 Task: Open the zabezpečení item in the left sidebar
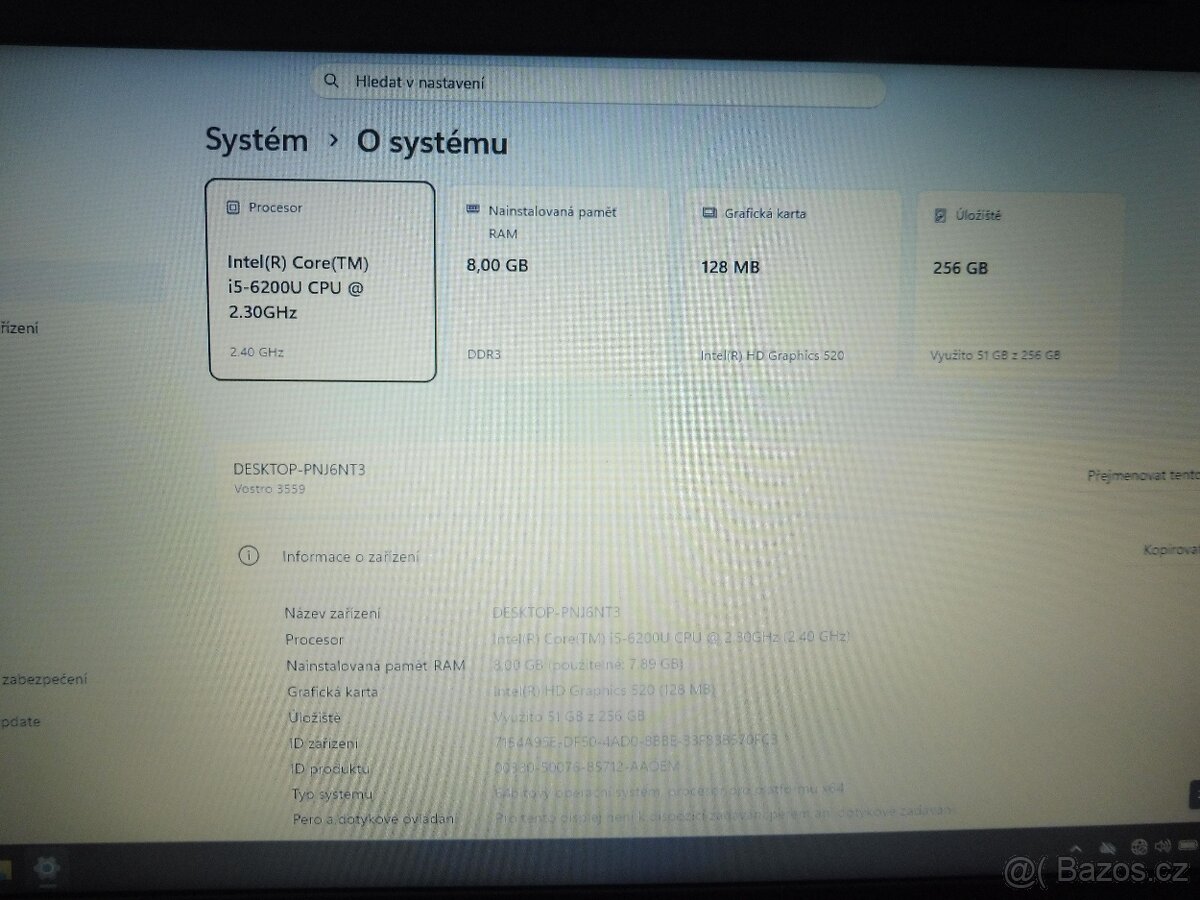tap(43, 679)
